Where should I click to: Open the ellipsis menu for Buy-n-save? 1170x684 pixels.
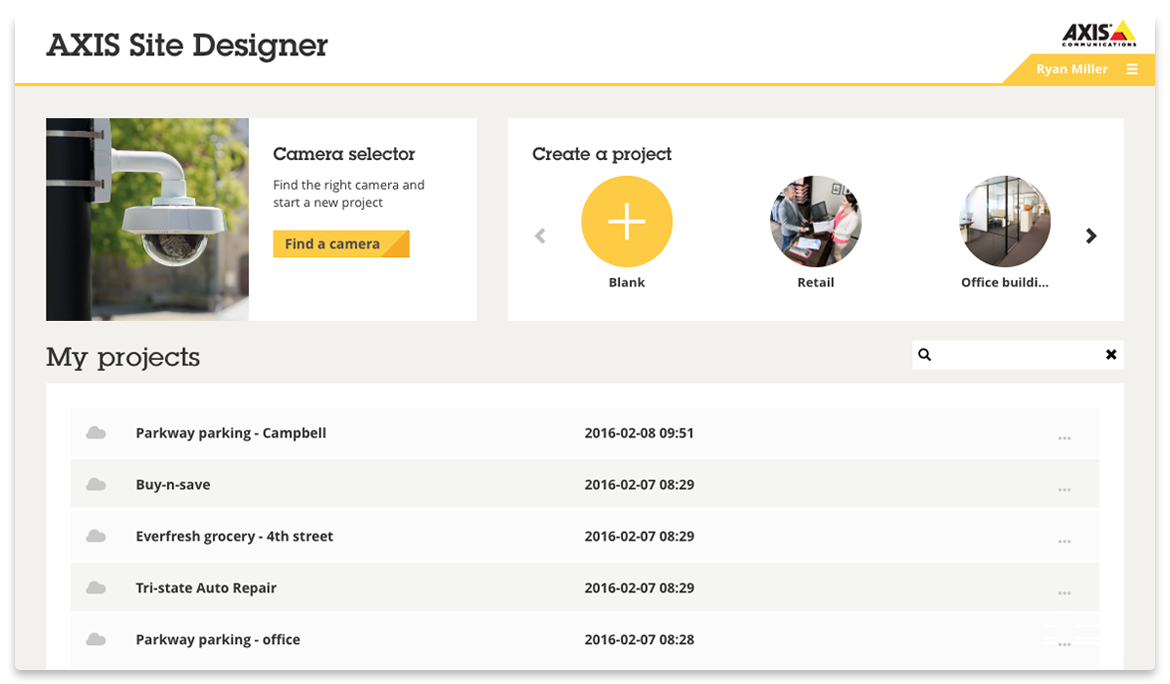point(1064,490)
